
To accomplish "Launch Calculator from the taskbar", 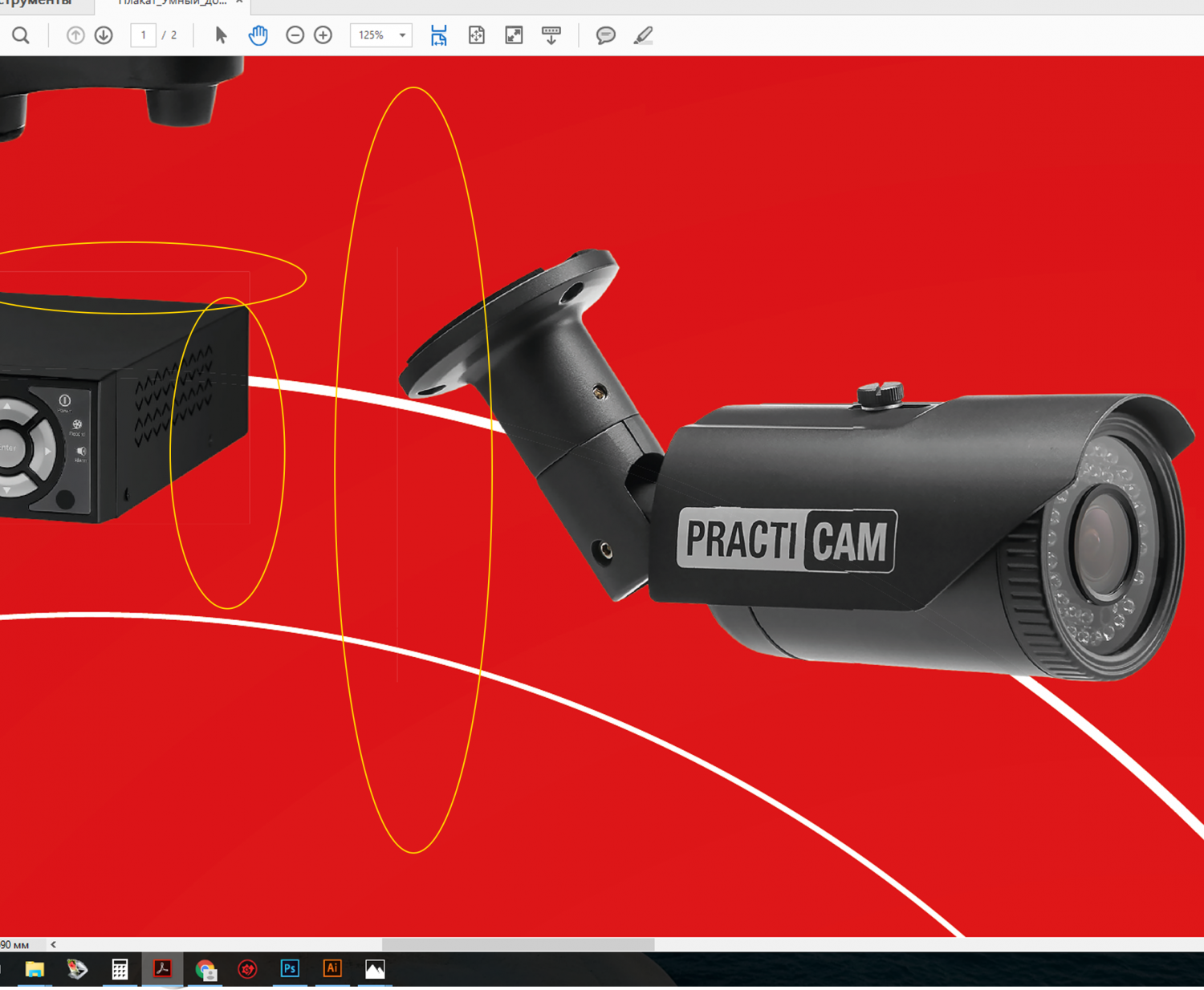I will point(120,969).
